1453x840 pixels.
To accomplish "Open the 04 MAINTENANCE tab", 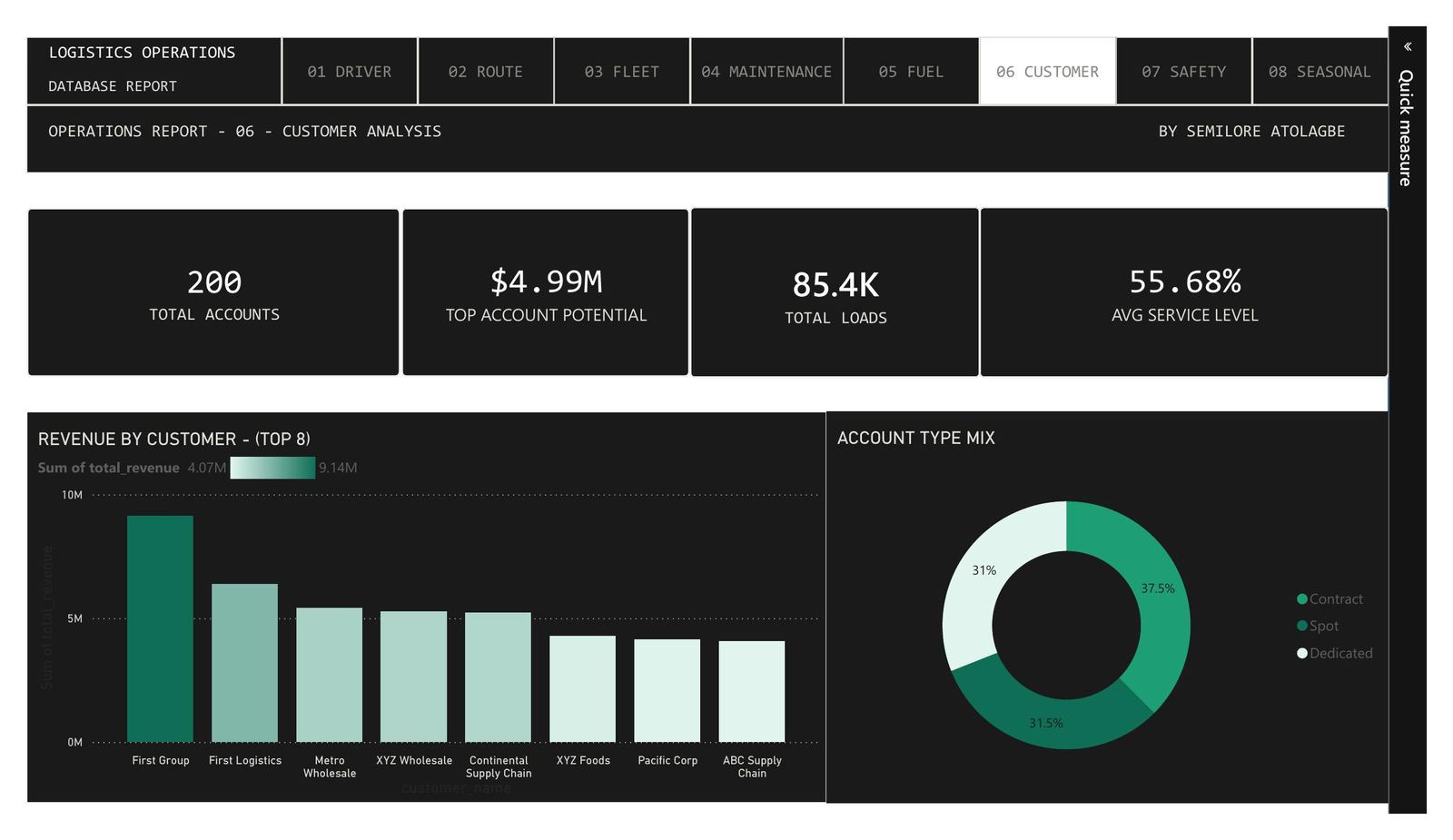I will pyautogui.click(x=766, y=72).
